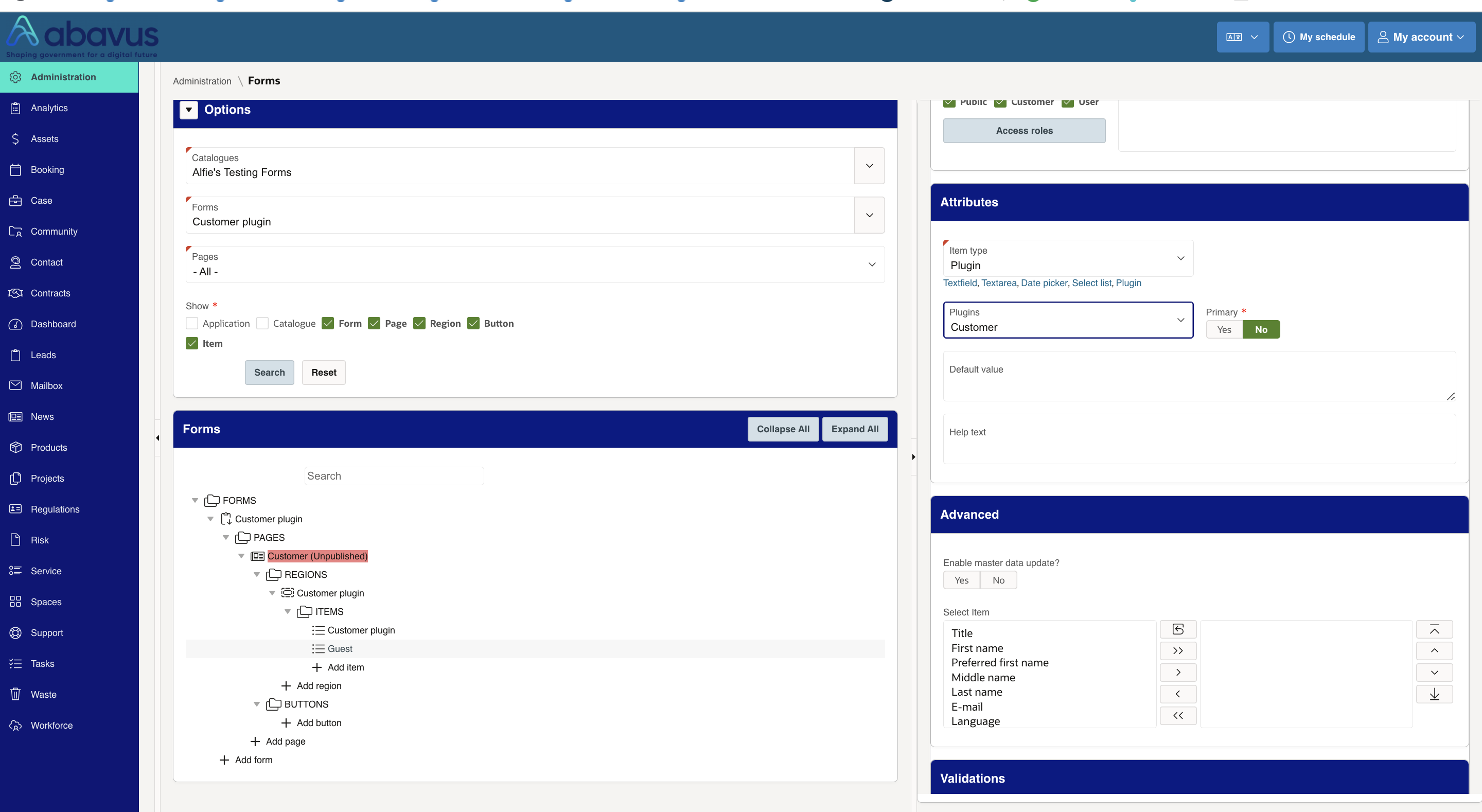Click the Community icon in sidebar
This screenshot has height=812, width=1482.
coord(15,232)
